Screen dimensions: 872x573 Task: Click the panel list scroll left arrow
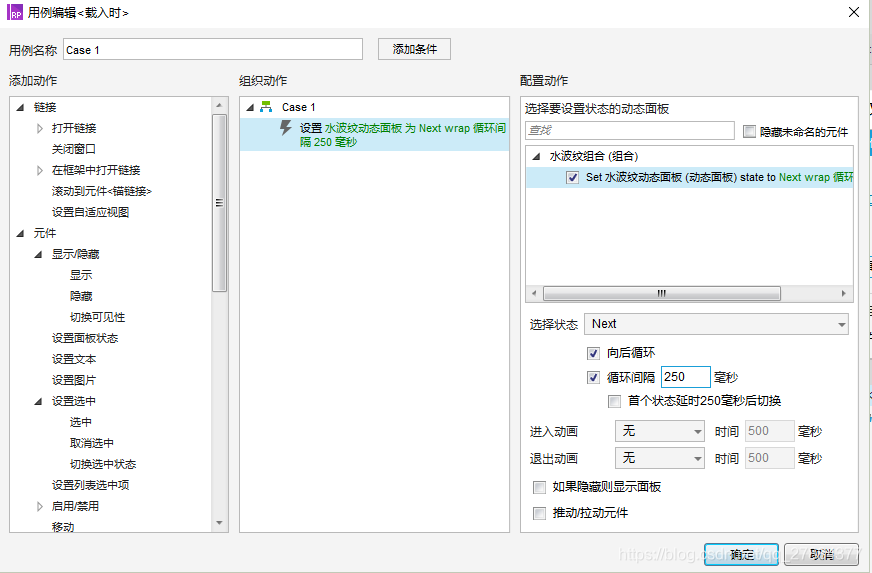[x=534, y=293]
